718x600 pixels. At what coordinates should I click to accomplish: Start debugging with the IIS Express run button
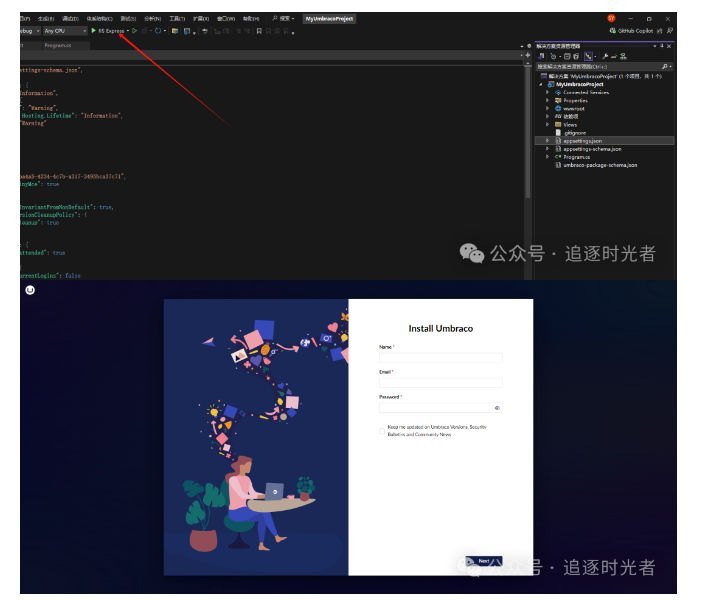(108, 31)
